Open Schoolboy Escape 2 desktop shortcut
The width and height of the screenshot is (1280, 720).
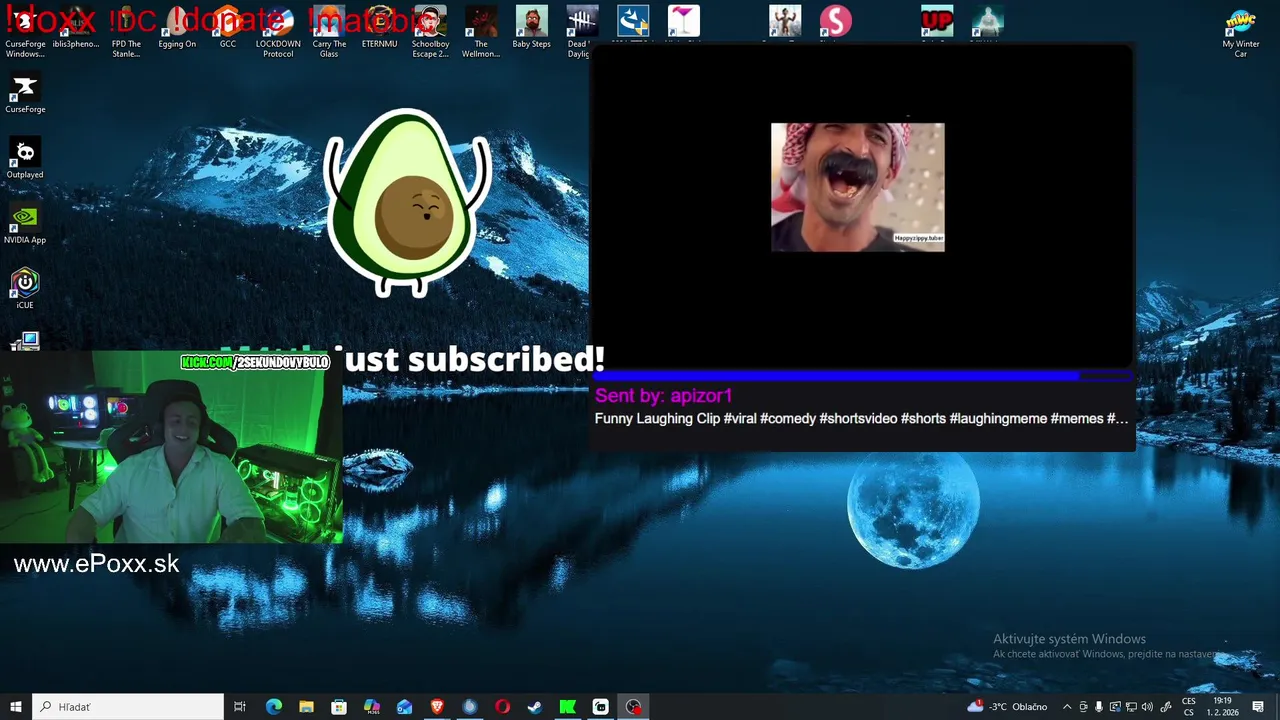pos(430,32)
